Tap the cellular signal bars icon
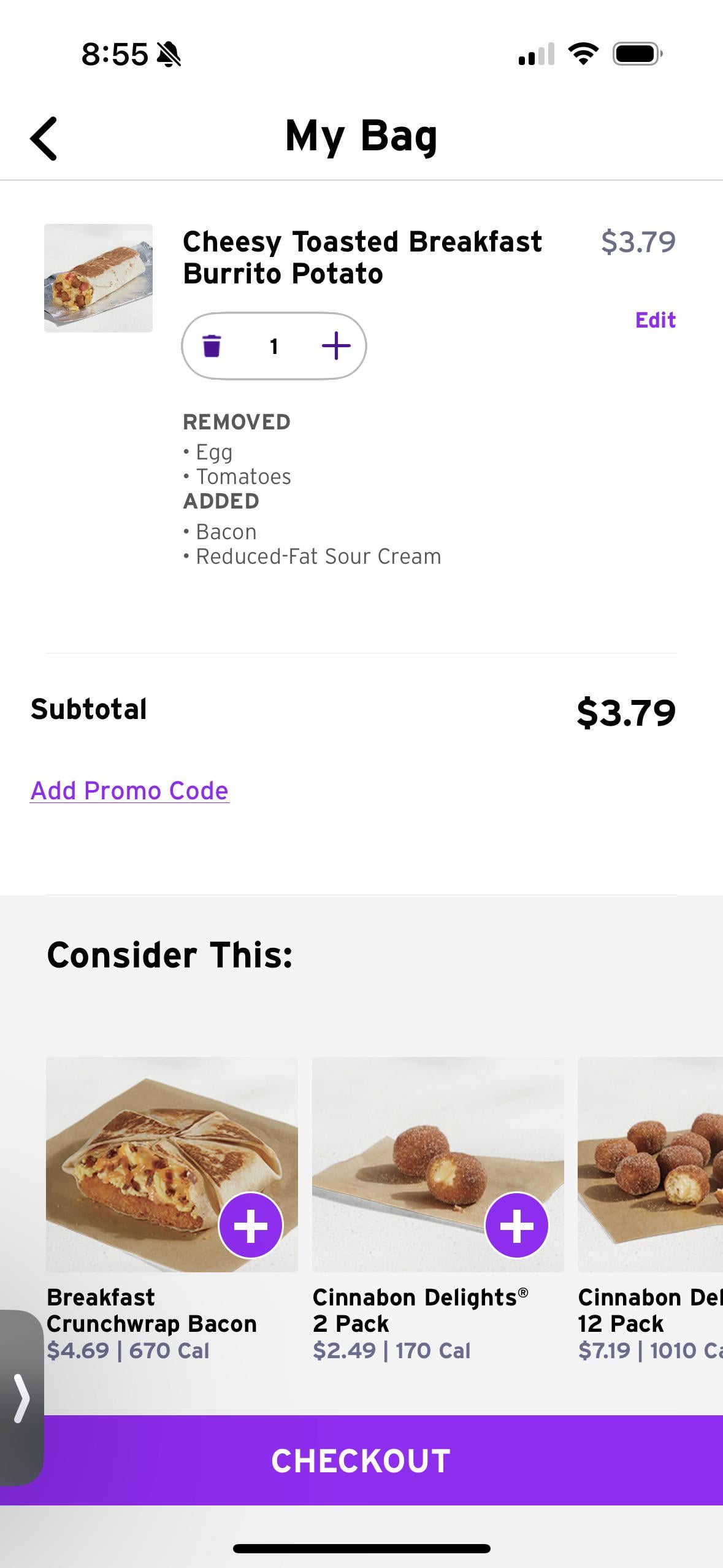Screen dimensions: 723x1568 tap(536, 54)
